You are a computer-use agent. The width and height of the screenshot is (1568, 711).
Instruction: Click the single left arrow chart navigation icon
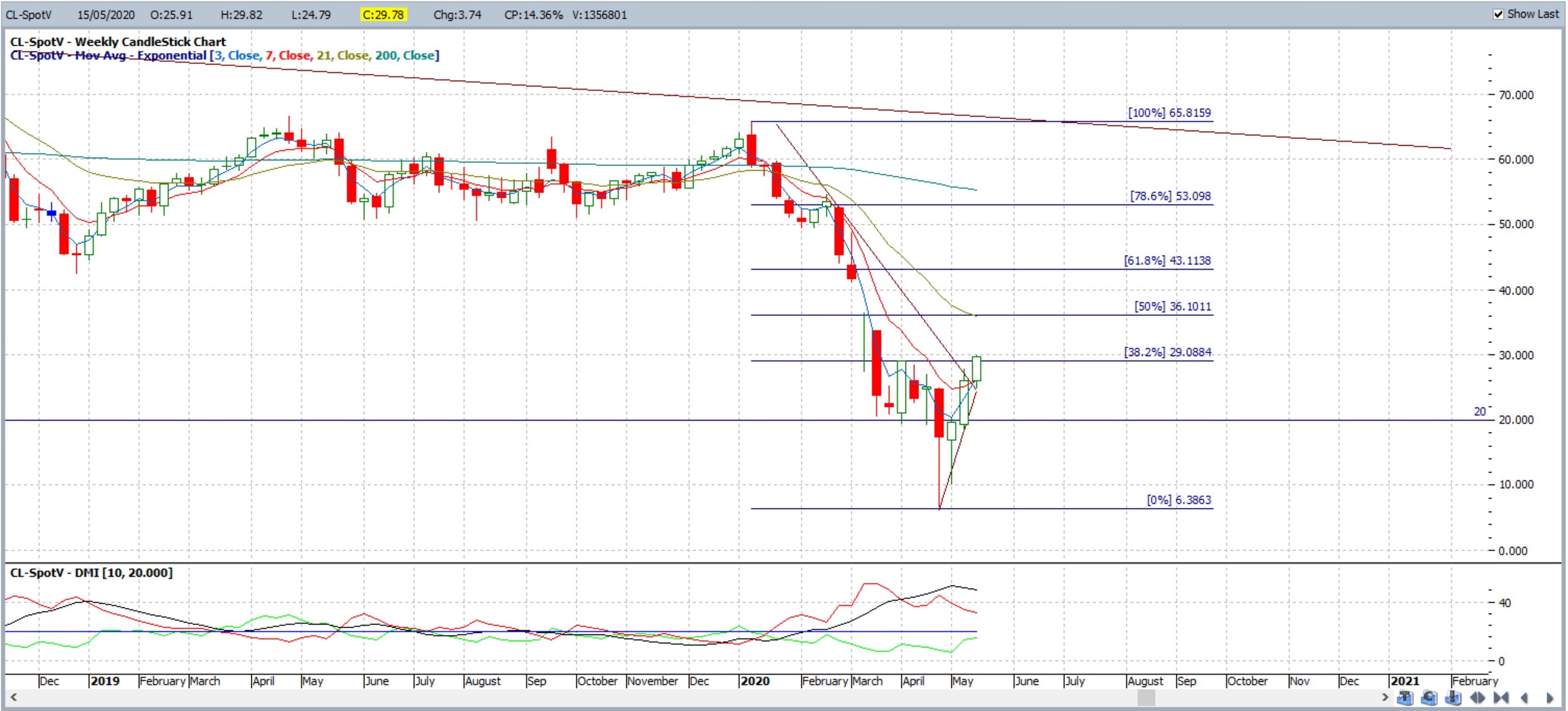[1524, 697]
